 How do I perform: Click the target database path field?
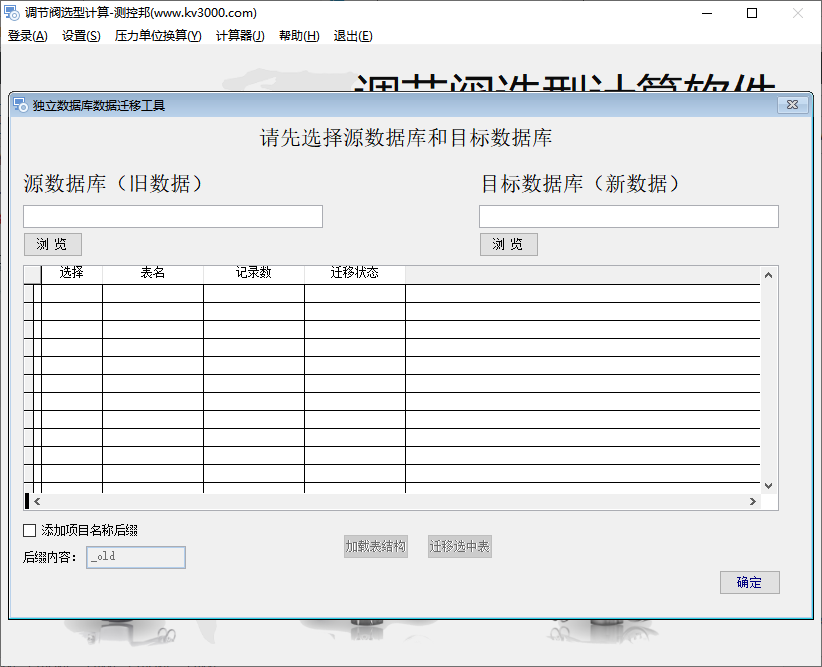[629, 217]
